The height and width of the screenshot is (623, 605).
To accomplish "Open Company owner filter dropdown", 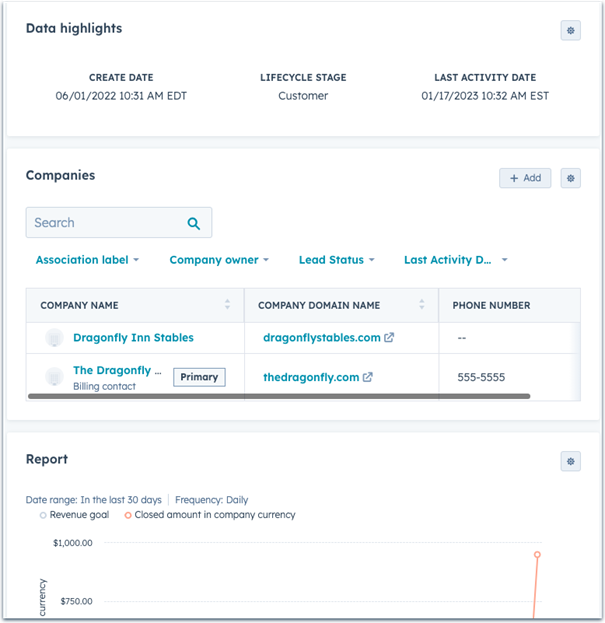I will [219, 260].
